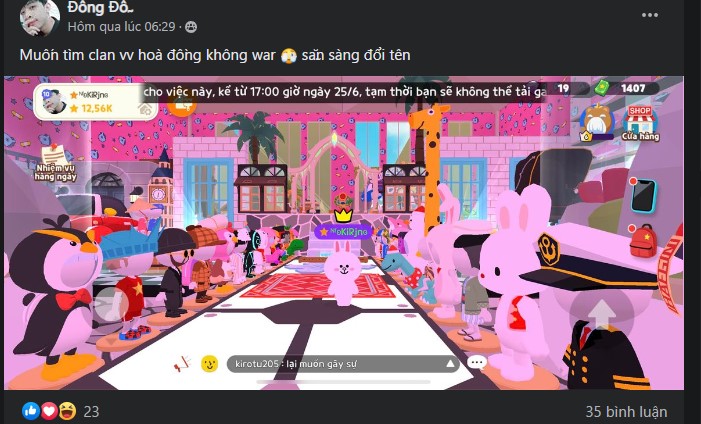
Task: Open the red backpack inventory icon
Action: (x=643, y=241)
